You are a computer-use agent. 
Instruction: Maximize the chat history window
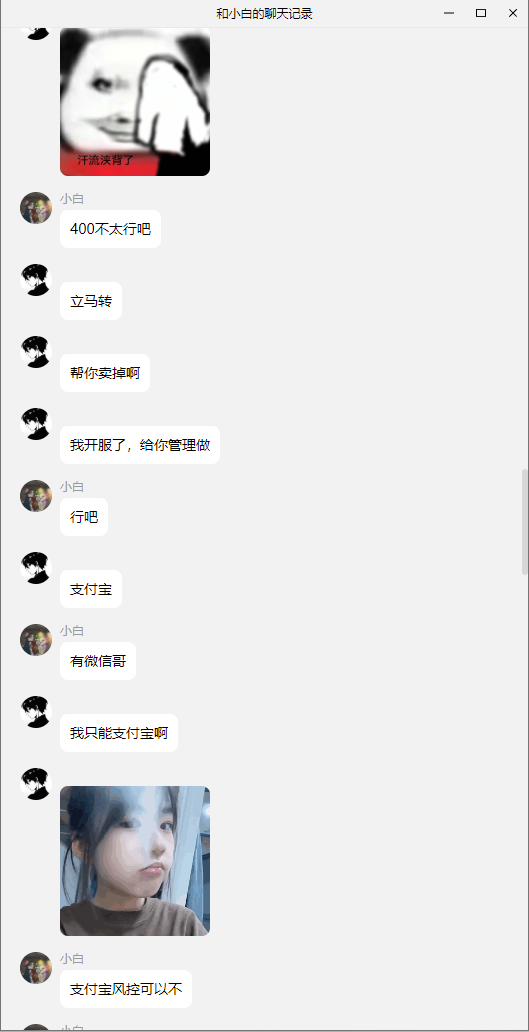coord(481,13)
